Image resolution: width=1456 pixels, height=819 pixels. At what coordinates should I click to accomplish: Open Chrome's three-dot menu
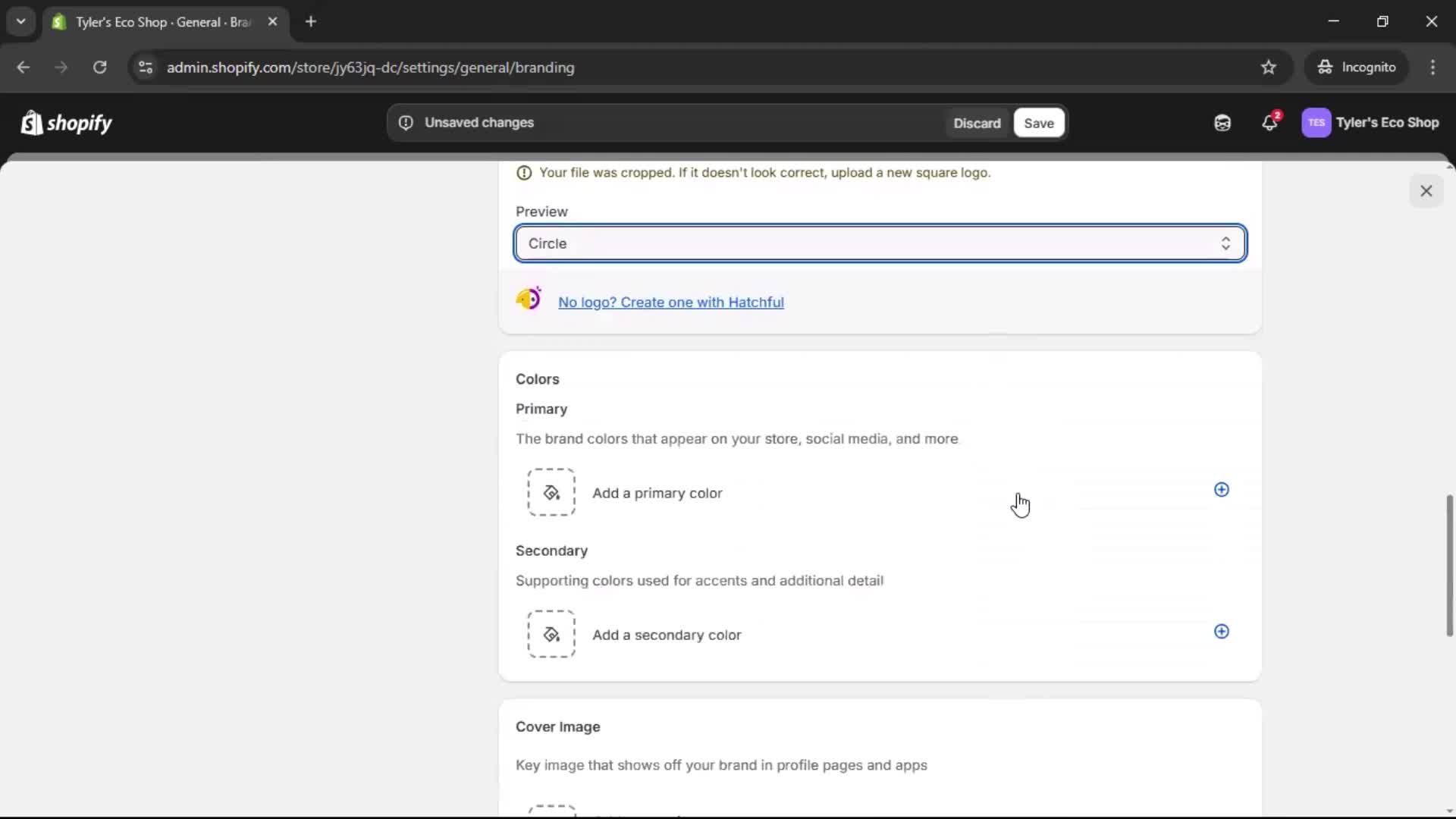[x=1433, y=67]
